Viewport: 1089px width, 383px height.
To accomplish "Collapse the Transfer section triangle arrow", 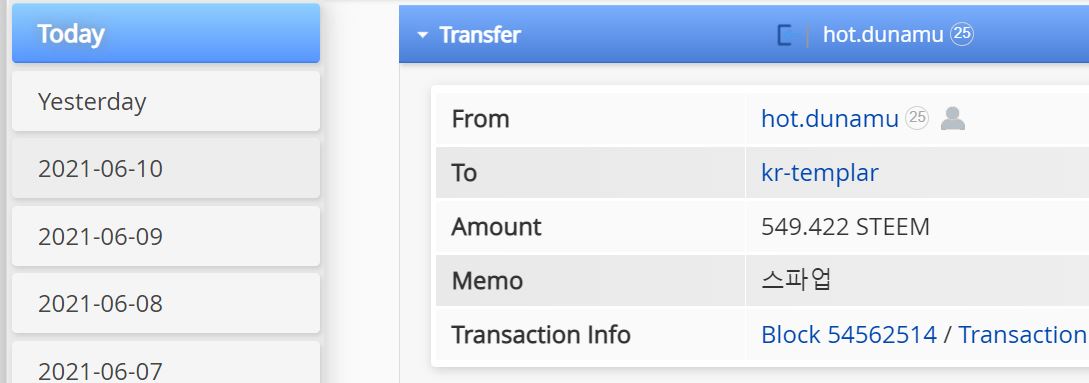I will pyautogui.click(x=422, y=35).
